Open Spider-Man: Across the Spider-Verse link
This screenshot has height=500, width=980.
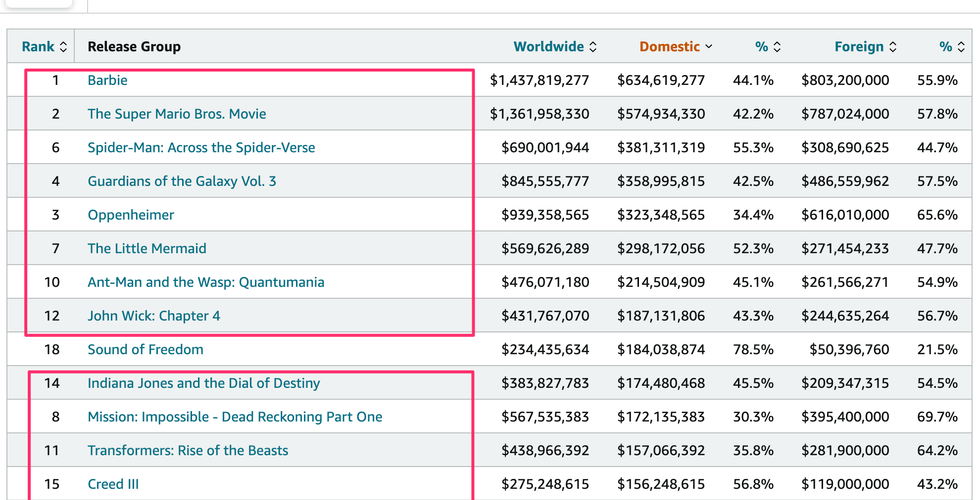[x=201, y=148]
